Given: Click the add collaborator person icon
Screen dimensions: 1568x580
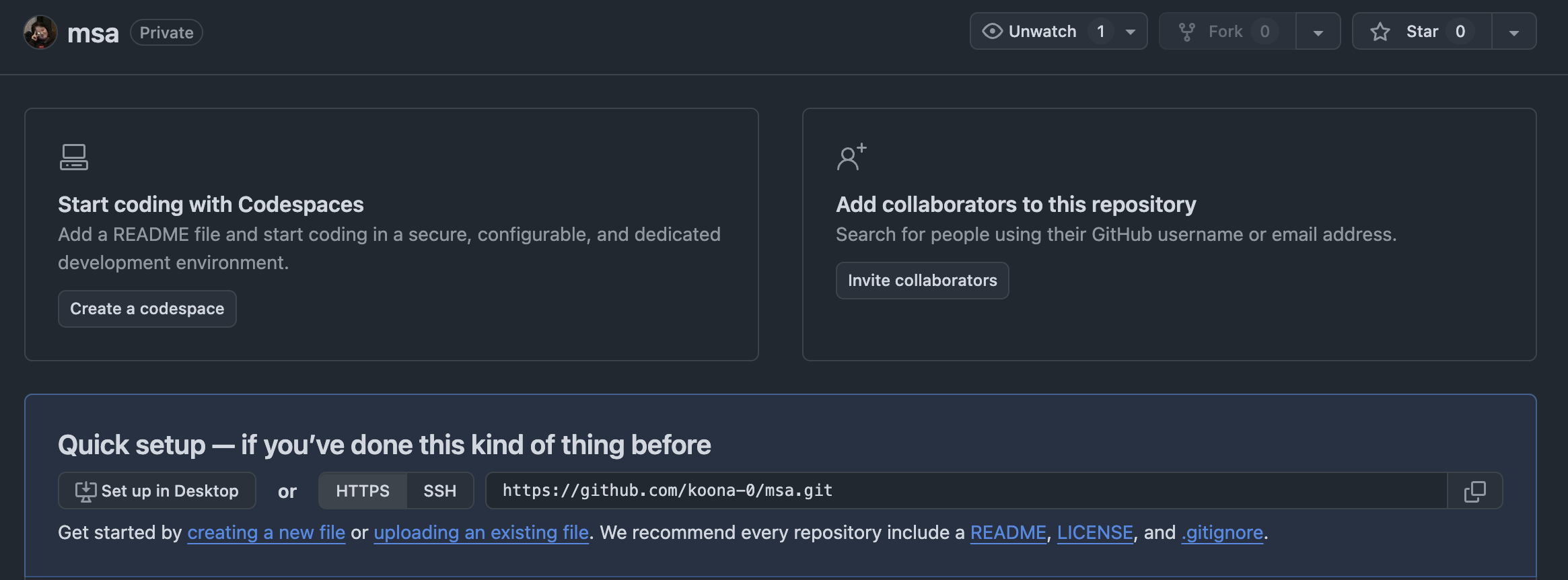Looking at the screenshot, I should 851,157.
